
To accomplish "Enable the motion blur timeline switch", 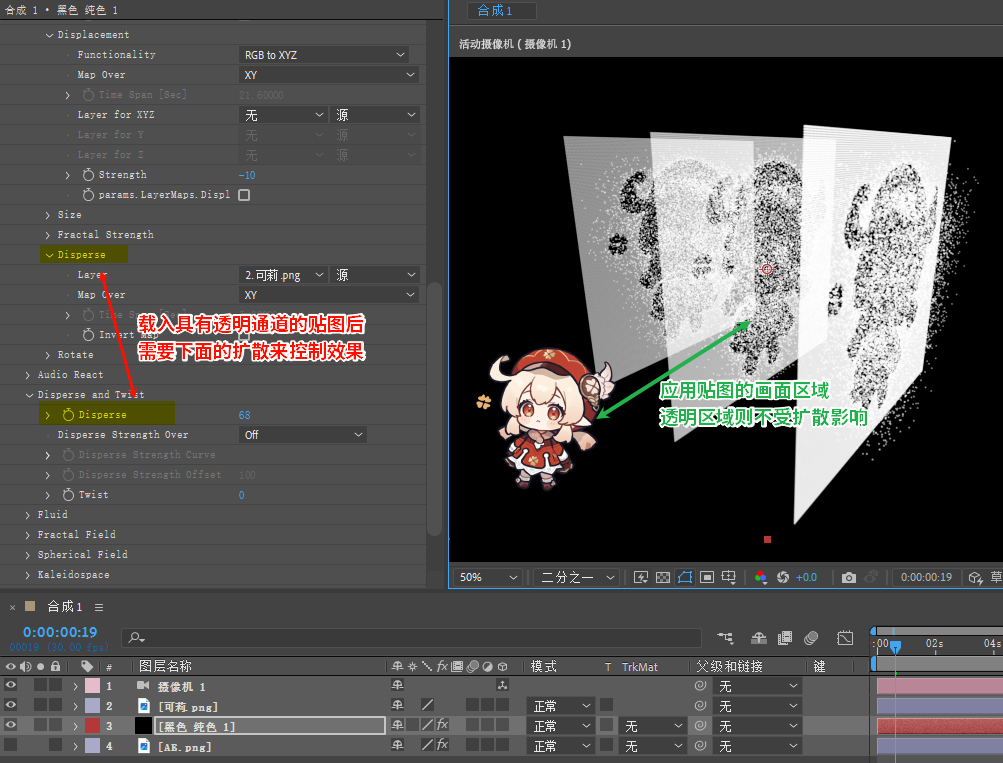I will [x=811, y=638].
